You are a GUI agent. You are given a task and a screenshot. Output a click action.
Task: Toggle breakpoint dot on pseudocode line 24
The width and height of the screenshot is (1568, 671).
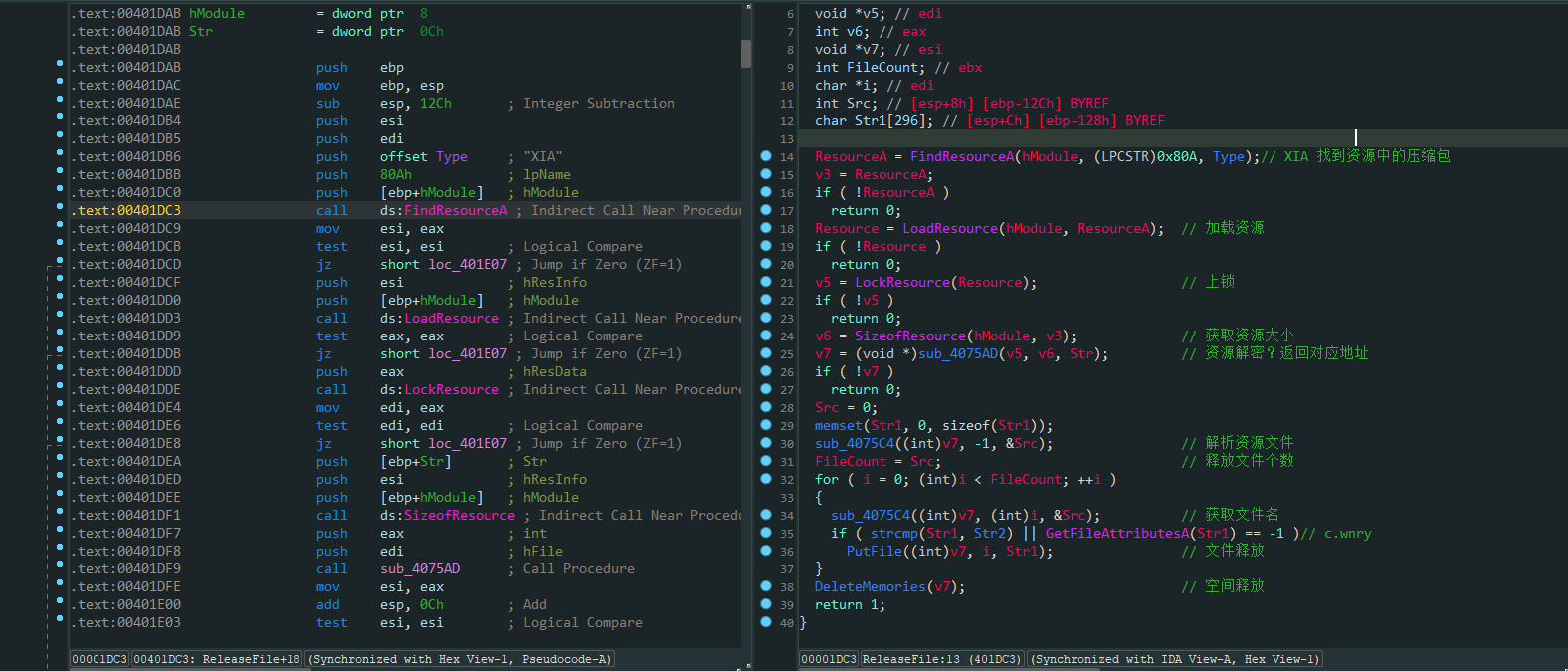pos(766,335)
